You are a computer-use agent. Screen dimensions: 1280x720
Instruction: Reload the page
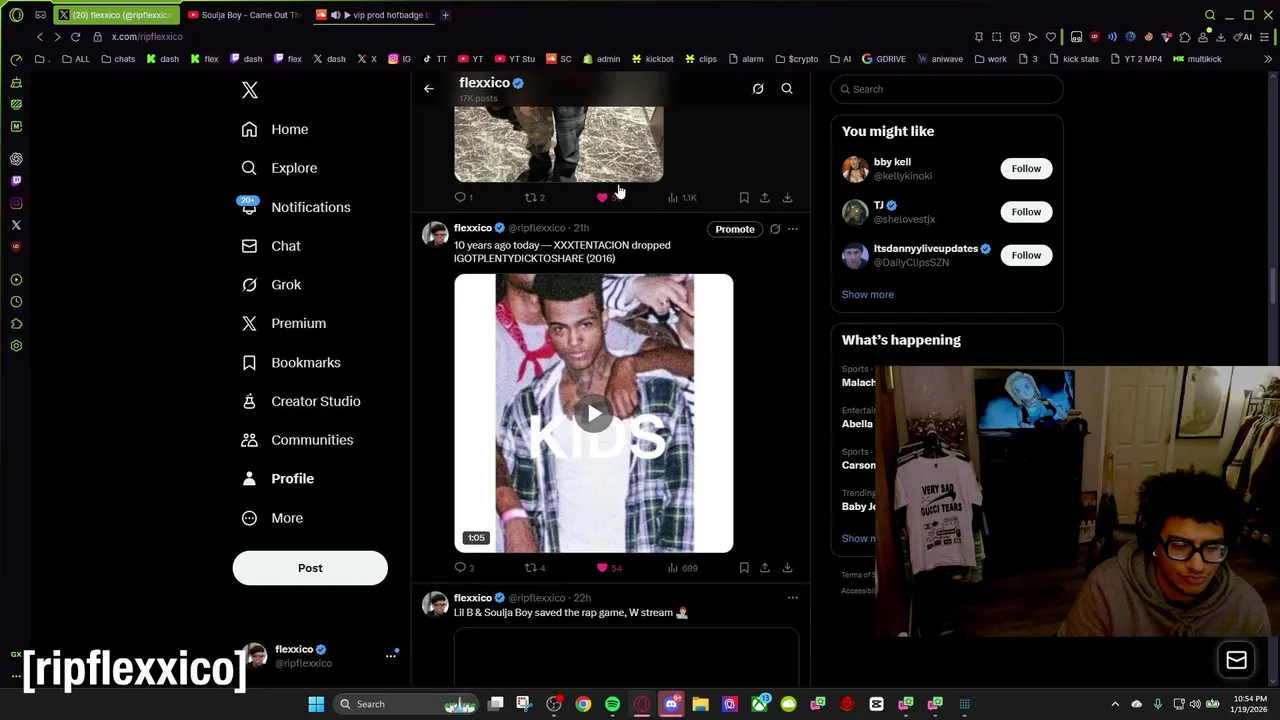[75, 37]
